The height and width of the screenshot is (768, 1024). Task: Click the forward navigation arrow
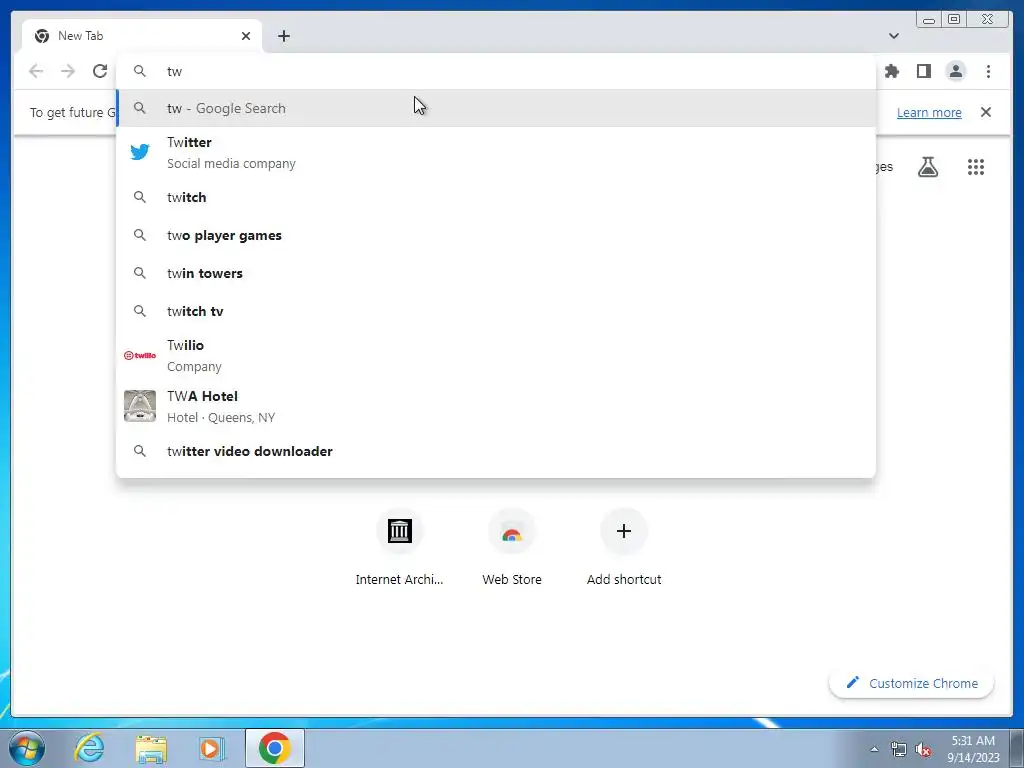click(x=68, y=71)
